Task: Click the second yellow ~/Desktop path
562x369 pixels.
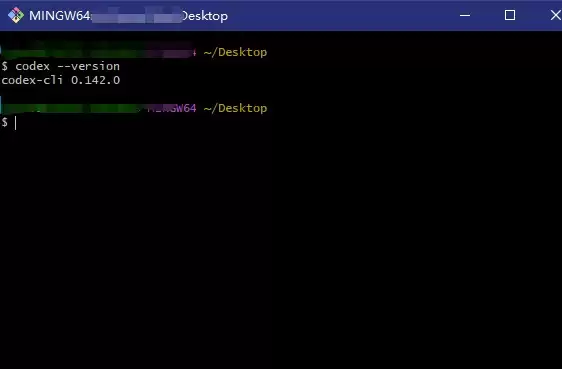Action: tap(235, 108)
